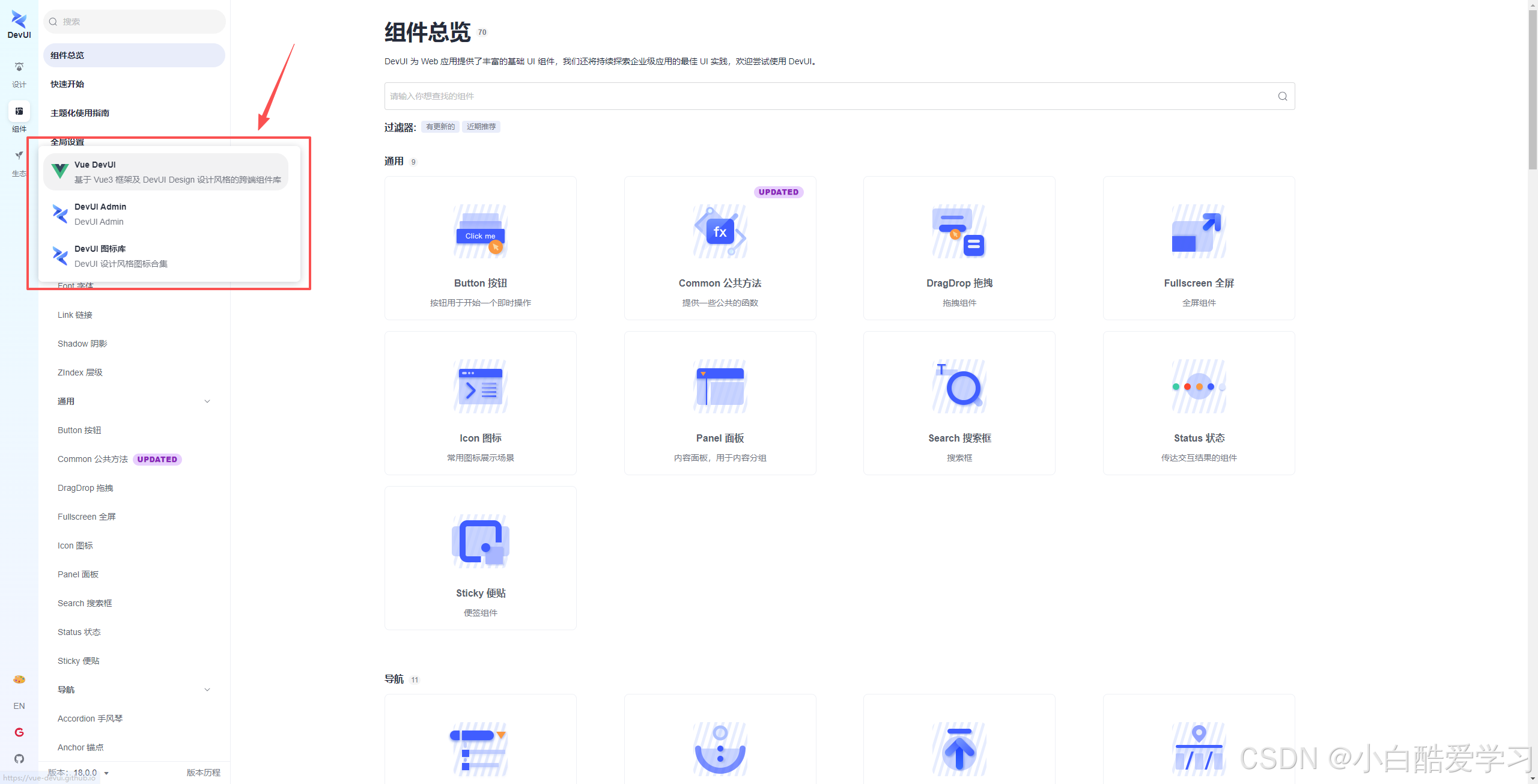
Task: Click the magnifier icon in the component search box
Action: tap(1282, 96)
